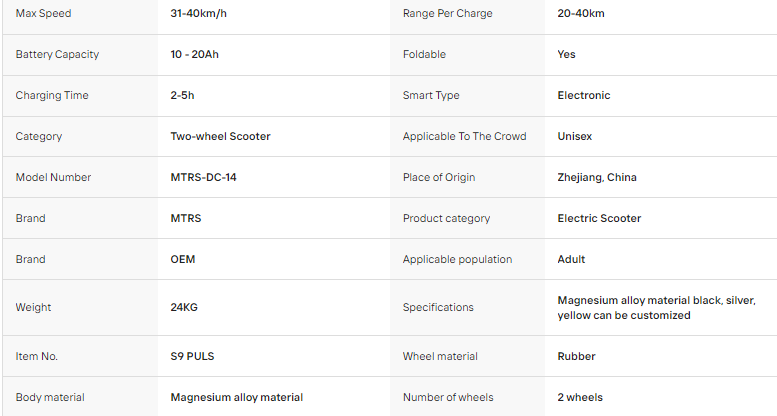Select the Charging Time 2-5h value
Image resolution: width=777 pixels, height=416 pixels.
(x=182, y=95)
